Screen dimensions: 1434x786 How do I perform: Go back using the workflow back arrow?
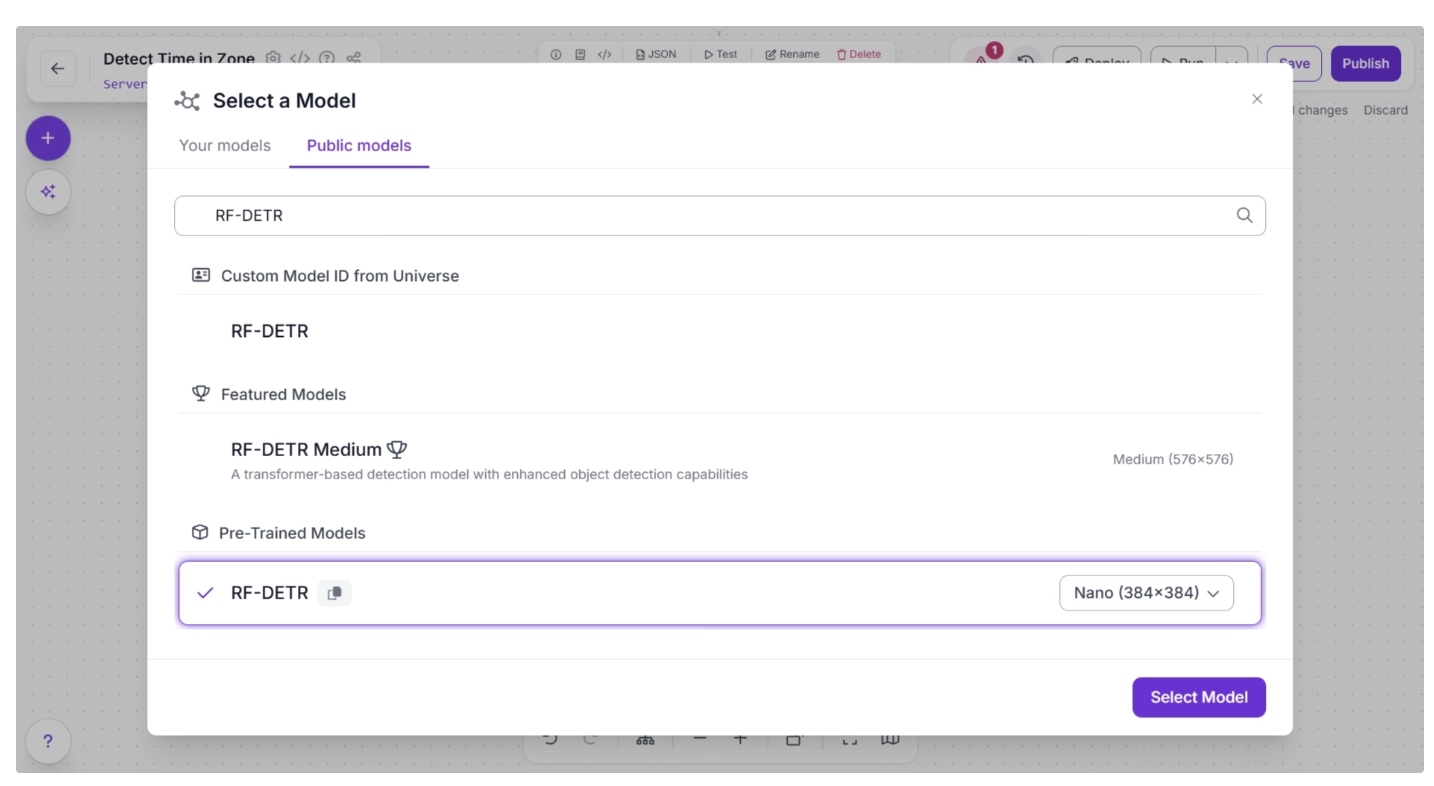click(57, 68)
